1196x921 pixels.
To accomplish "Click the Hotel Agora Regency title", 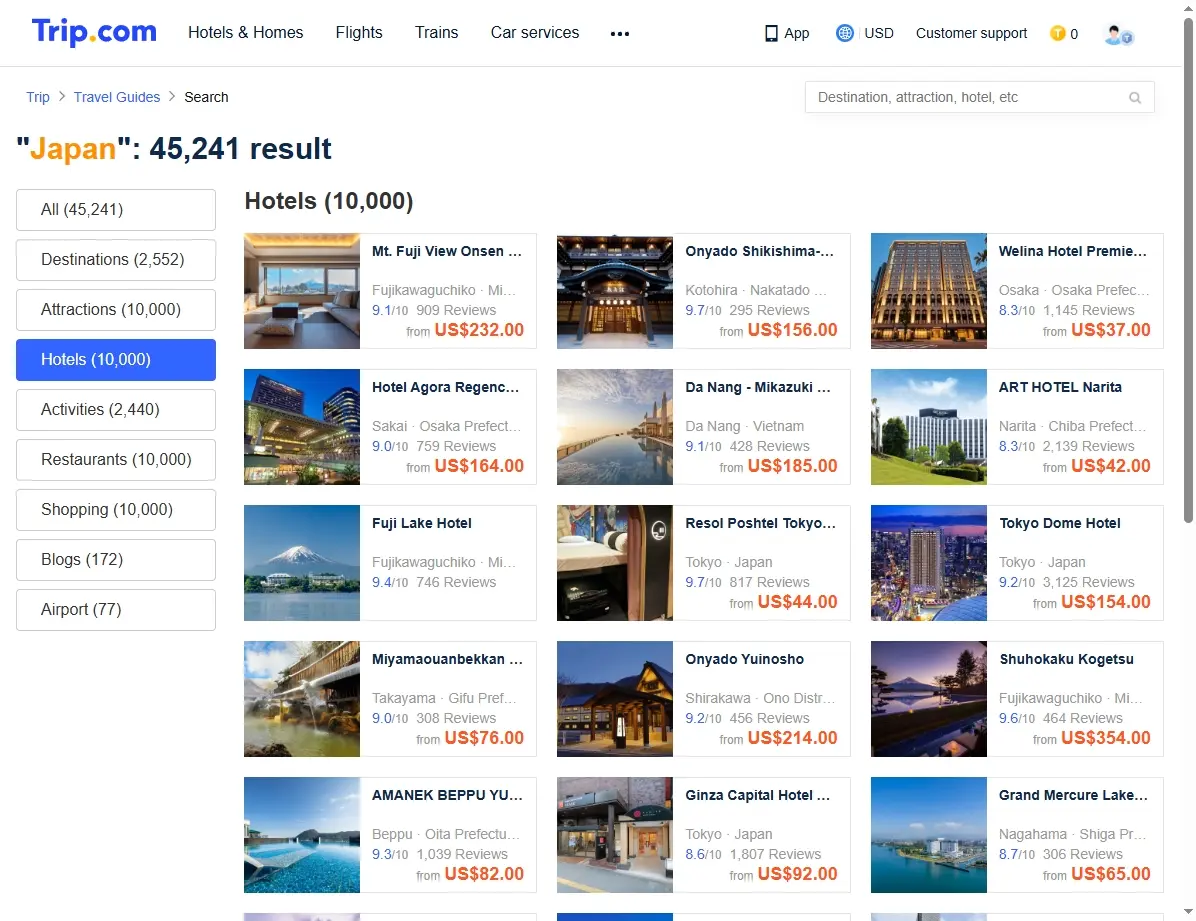I will click(x=445, y=387).
